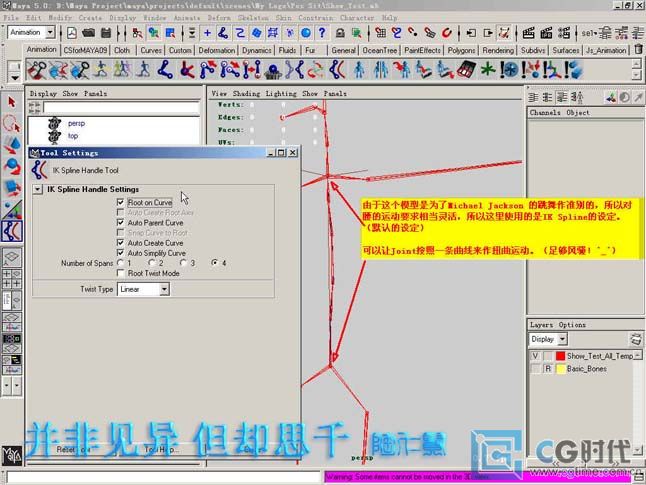Choose the Lasso select tool

coord(12,123)
